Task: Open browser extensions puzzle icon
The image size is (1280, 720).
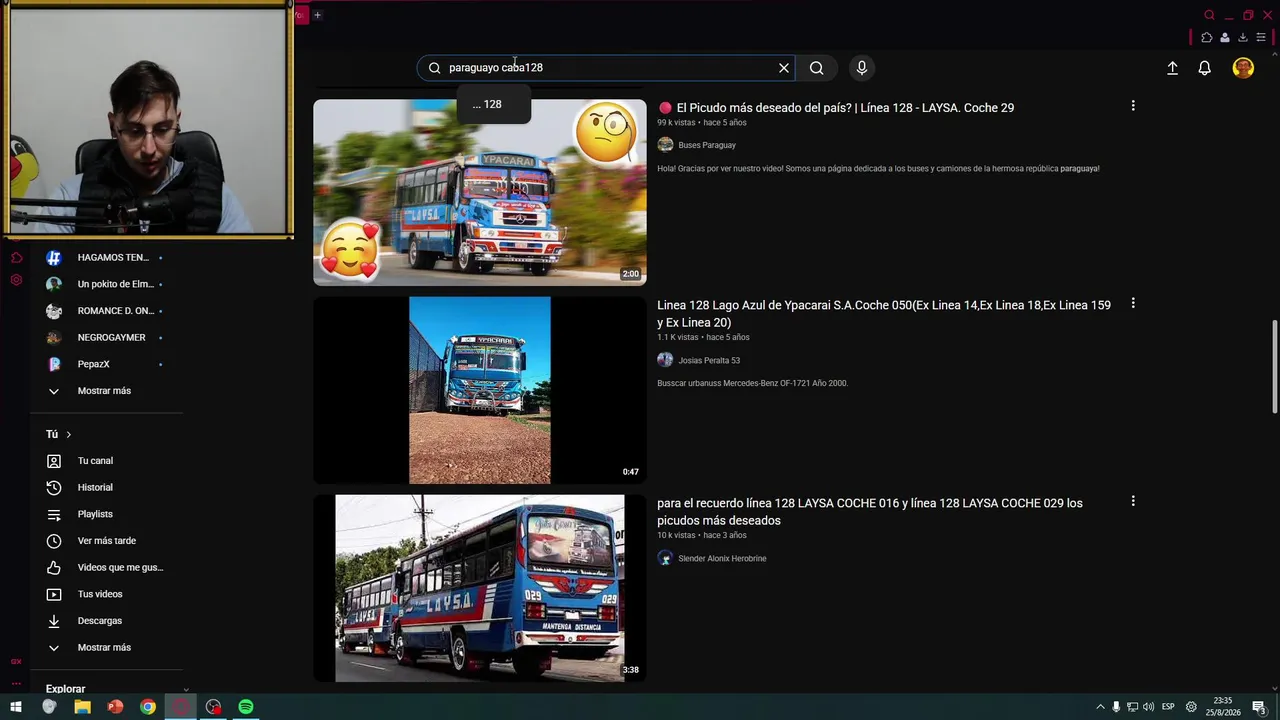Action: click(x=1207, y=38)
